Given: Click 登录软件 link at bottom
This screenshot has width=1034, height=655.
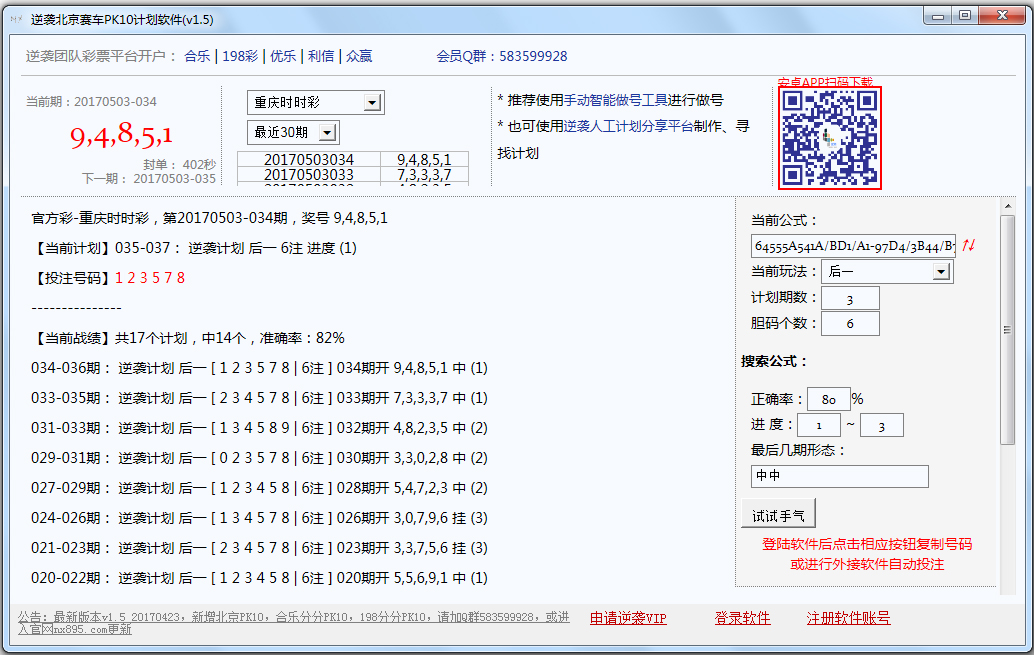Looking at the screenshot, I should coord(742,618).
